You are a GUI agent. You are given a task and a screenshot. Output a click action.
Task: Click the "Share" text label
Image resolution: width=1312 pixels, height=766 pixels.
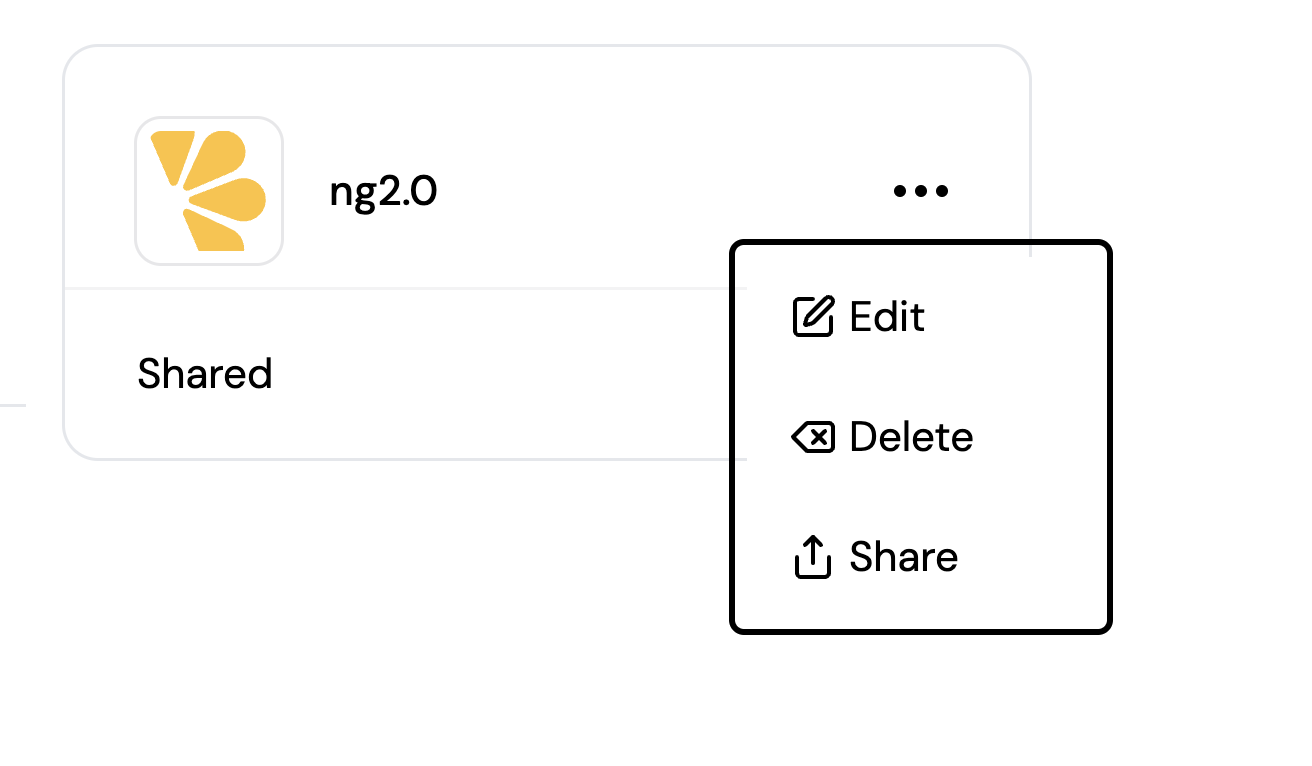click(x=903, y=557)
